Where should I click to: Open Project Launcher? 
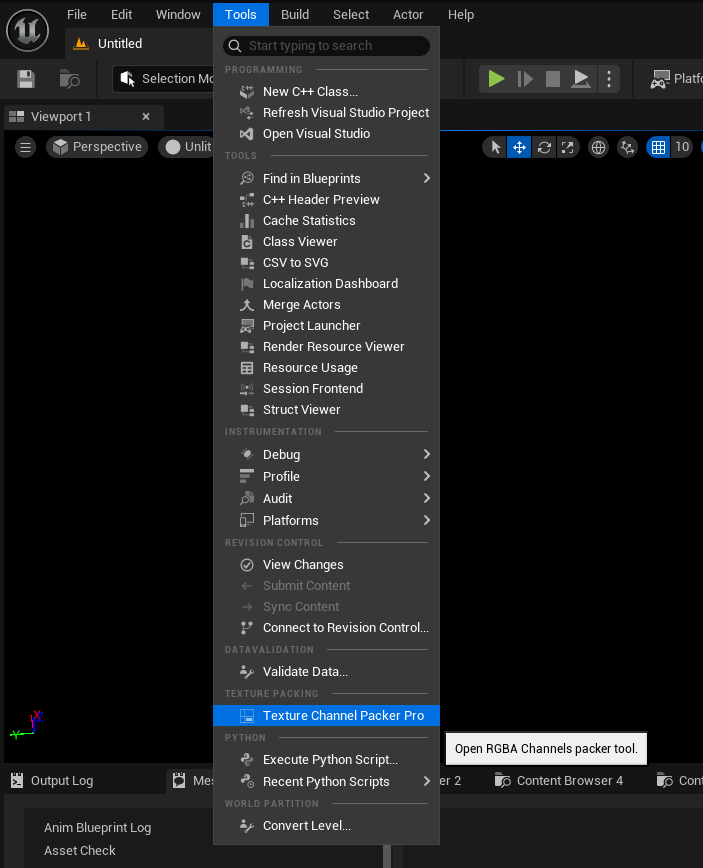(327, 326)
